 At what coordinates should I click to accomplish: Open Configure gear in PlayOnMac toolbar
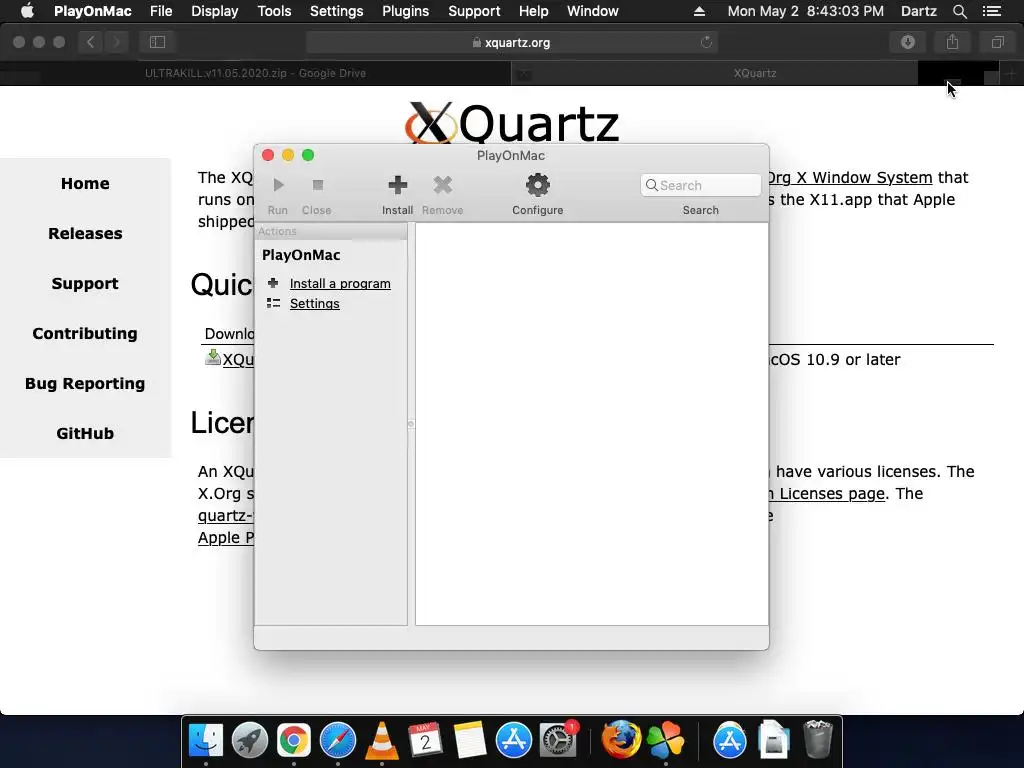pyautogui.click(x=537, y=185)
